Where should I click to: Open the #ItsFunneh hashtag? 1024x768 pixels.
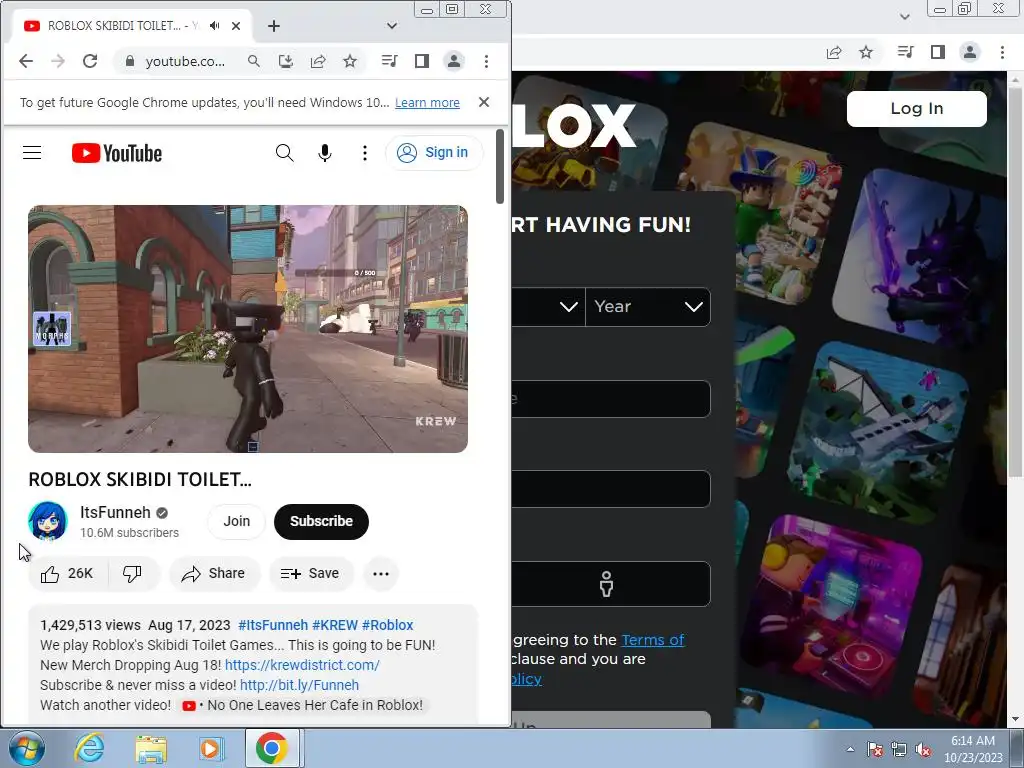tap(273, 625)
